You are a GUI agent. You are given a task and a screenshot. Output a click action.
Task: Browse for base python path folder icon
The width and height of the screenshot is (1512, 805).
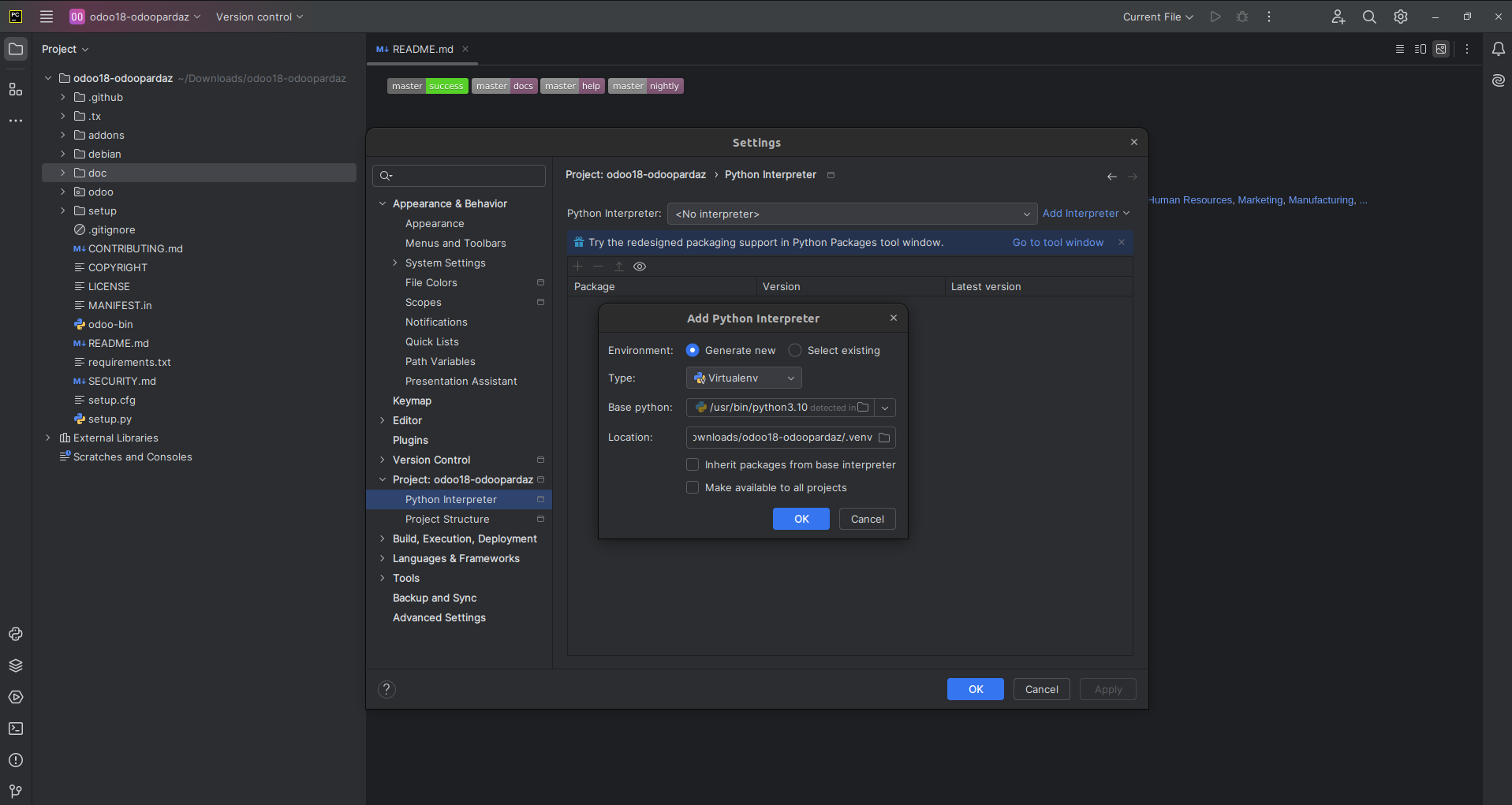(863, 408)
